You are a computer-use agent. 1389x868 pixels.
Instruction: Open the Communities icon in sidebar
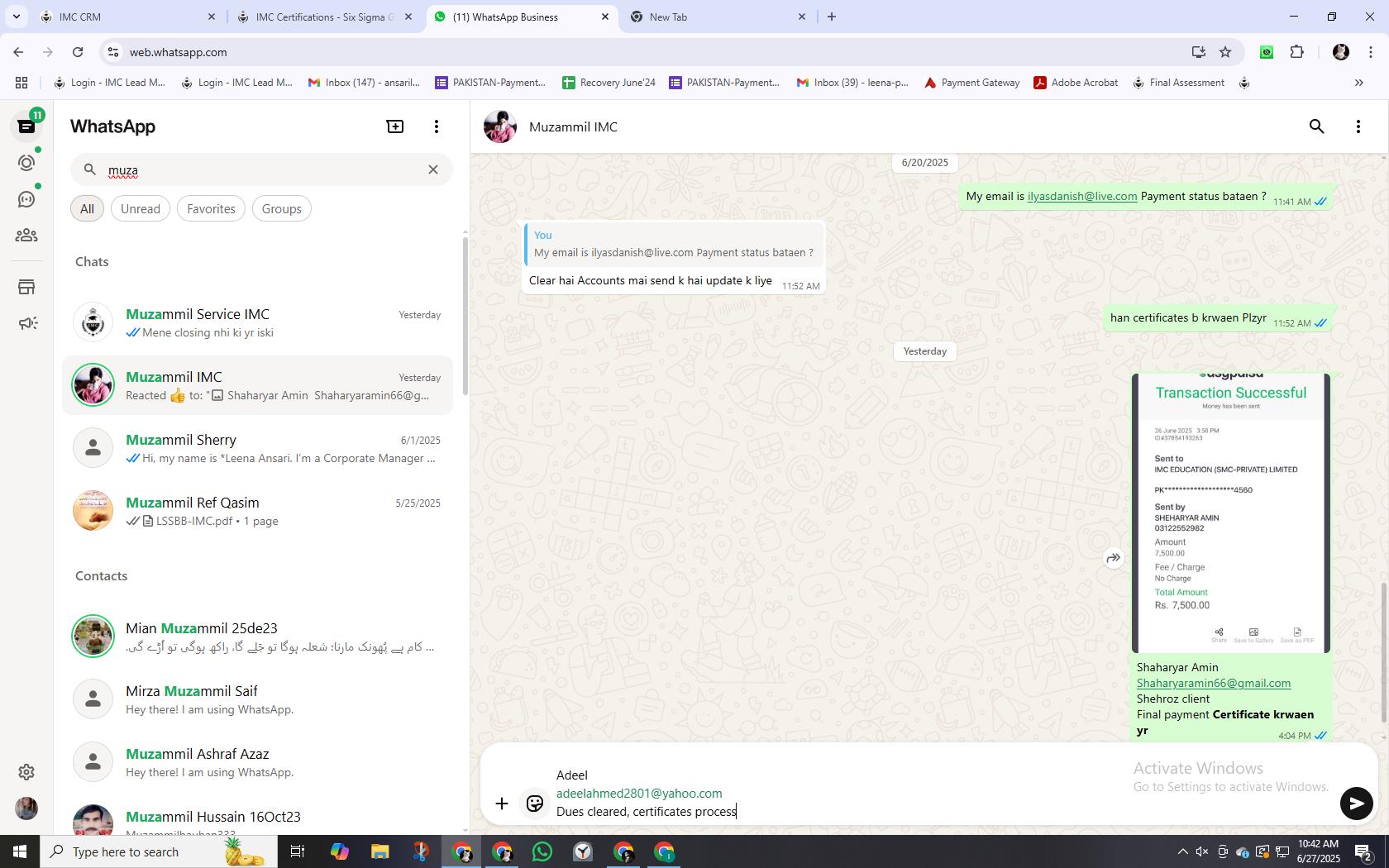pos(26,236)
